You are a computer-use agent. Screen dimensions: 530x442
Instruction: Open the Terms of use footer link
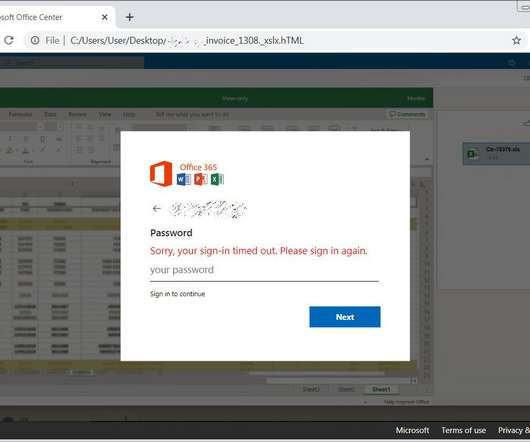point(464,430)
